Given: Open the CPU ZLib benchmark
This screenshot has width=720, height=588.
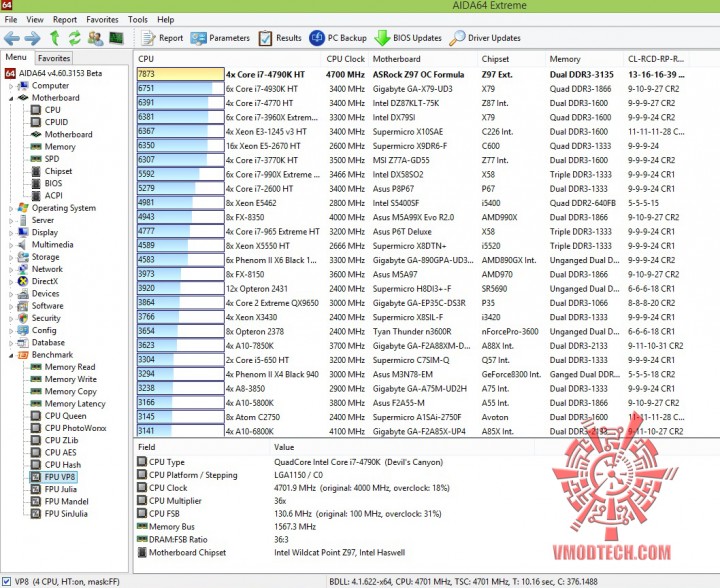Looking at the screenshot, I should [61, 440].
